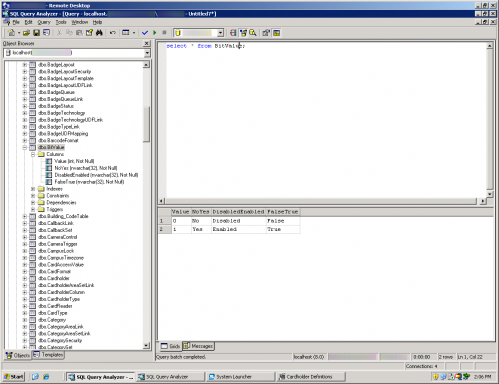This screenshot has width=499, height=384.
Task: Click the Display Estimated Execution Plan icon
Action: coord(233,33)
